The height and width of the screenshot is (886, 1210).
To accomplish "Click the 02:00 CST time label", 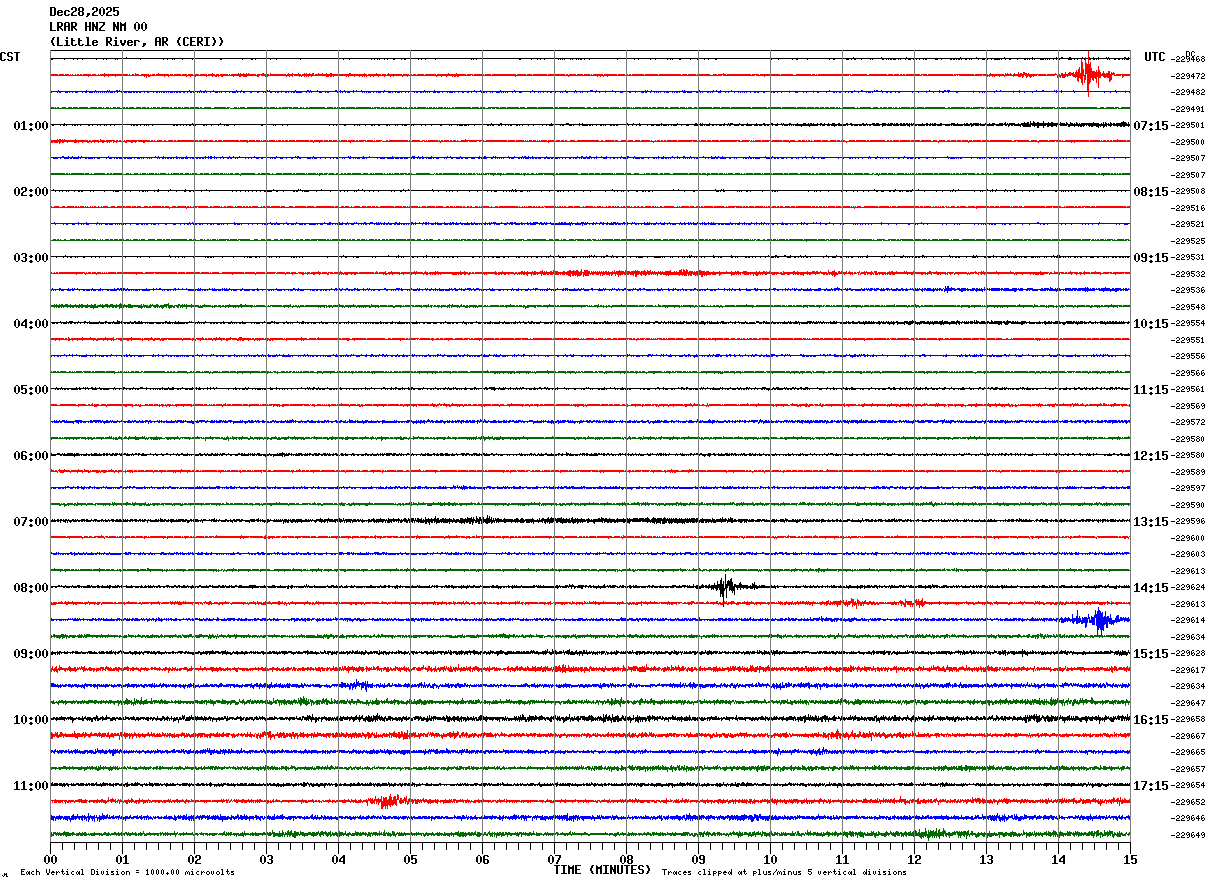I will [31, 192].
